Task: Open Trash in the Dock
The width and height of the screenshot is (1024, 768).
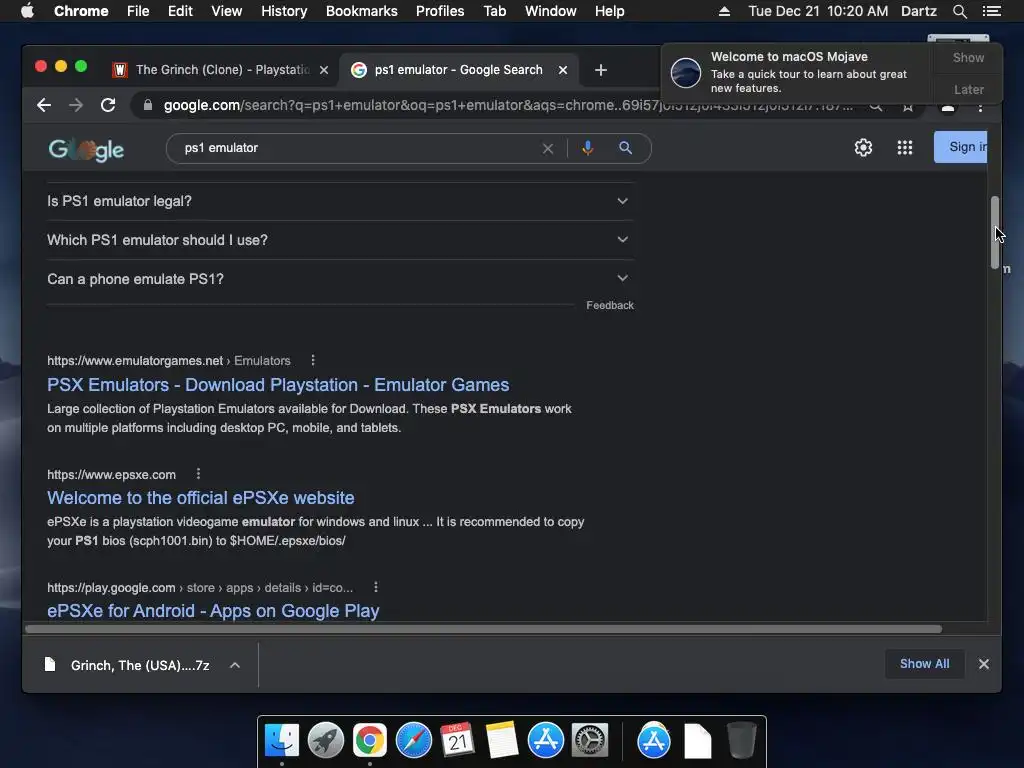Action: click(741, 741)
